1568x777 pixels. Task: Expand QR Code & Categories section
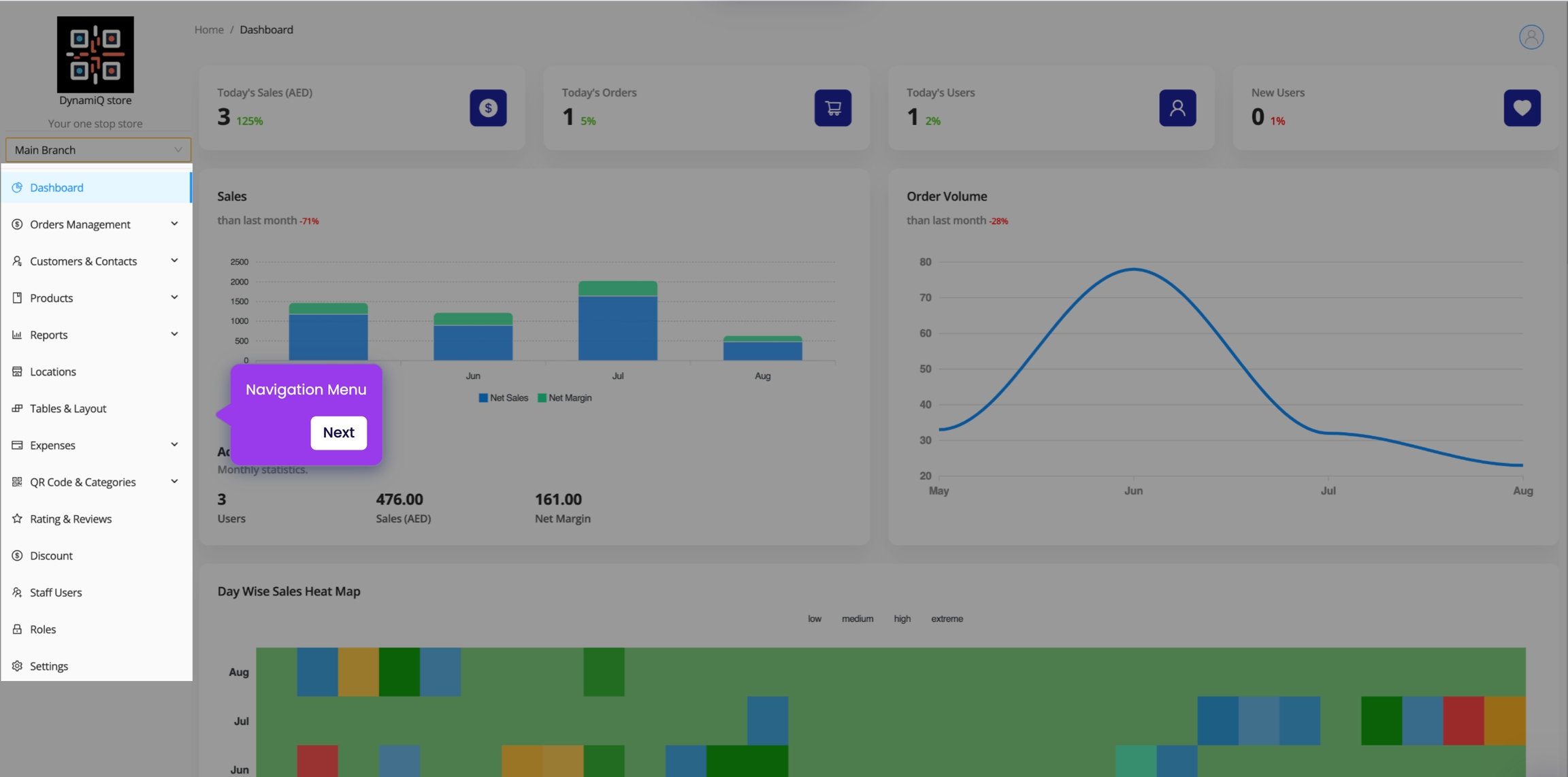coord(174,482)
